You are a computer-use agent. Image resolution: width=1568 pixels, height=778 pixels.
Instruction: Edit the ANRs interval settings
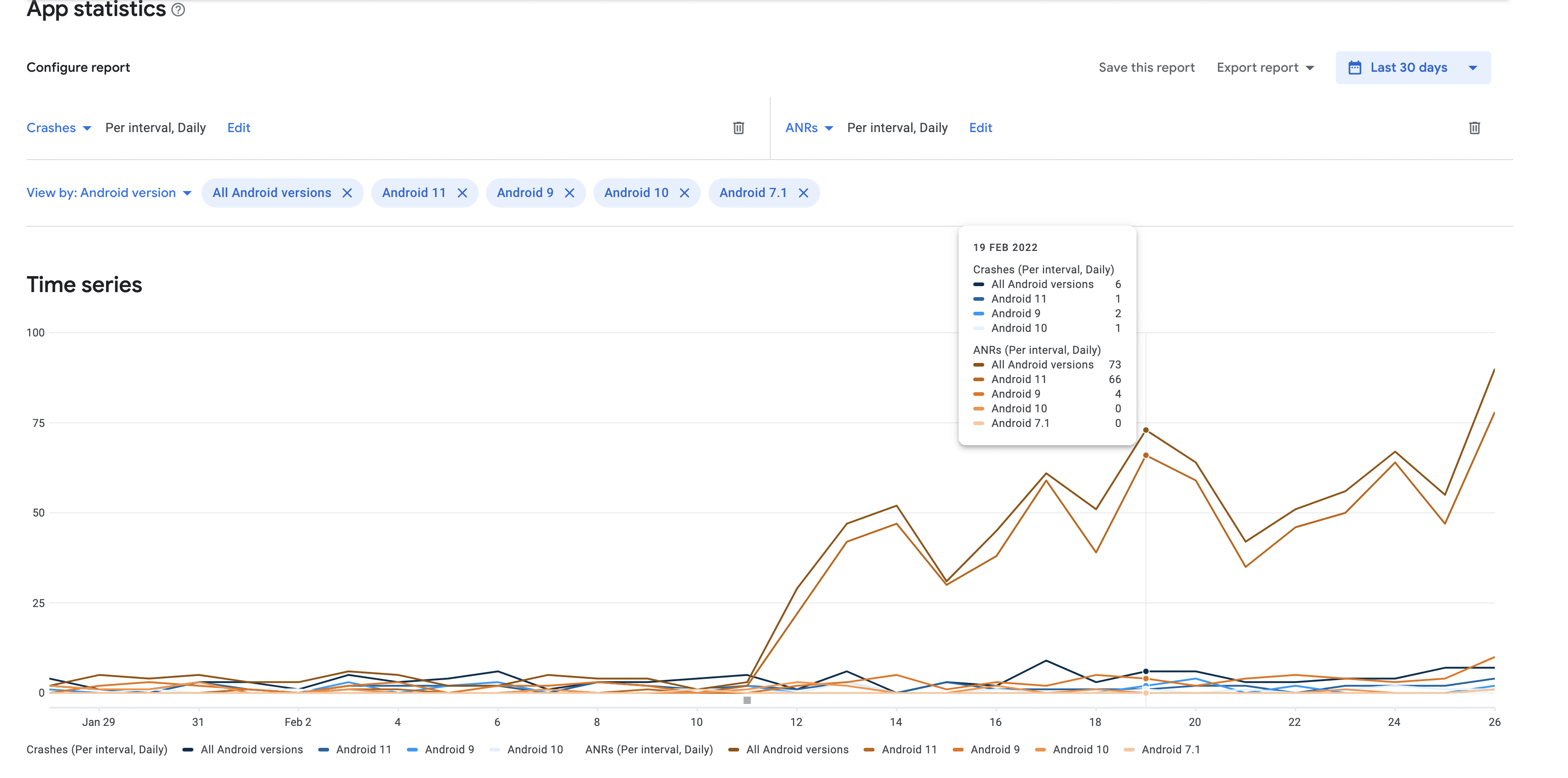pos(980,128)
